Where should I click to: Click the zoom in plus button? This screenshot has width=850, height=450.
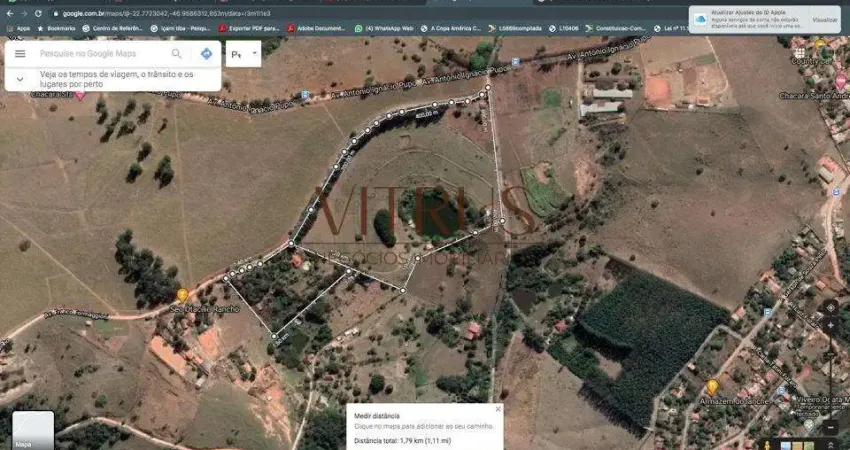830,326
